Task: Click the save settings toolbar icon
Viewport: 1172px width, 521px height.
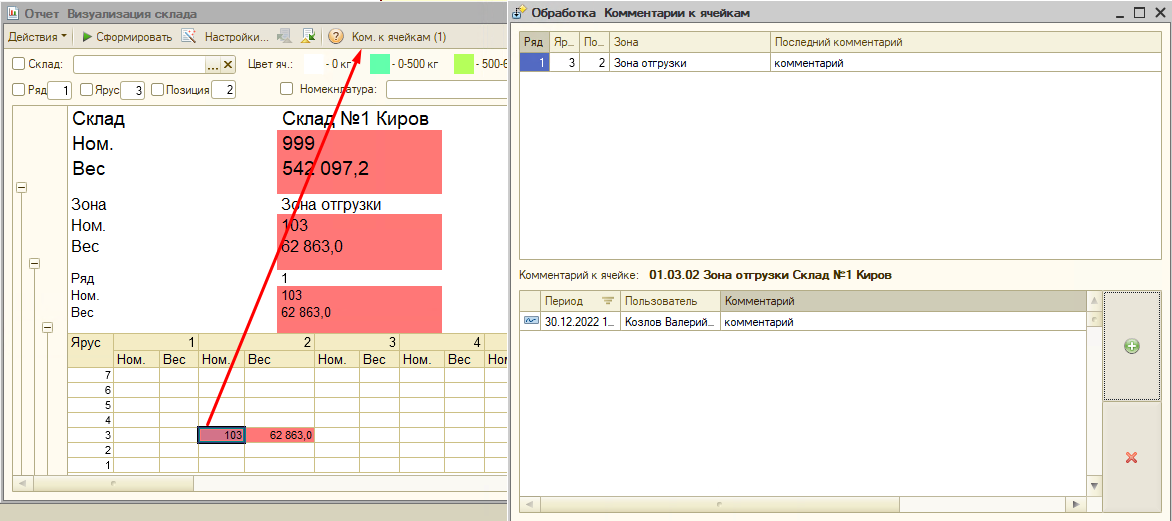Action: [x=308, y=36]
